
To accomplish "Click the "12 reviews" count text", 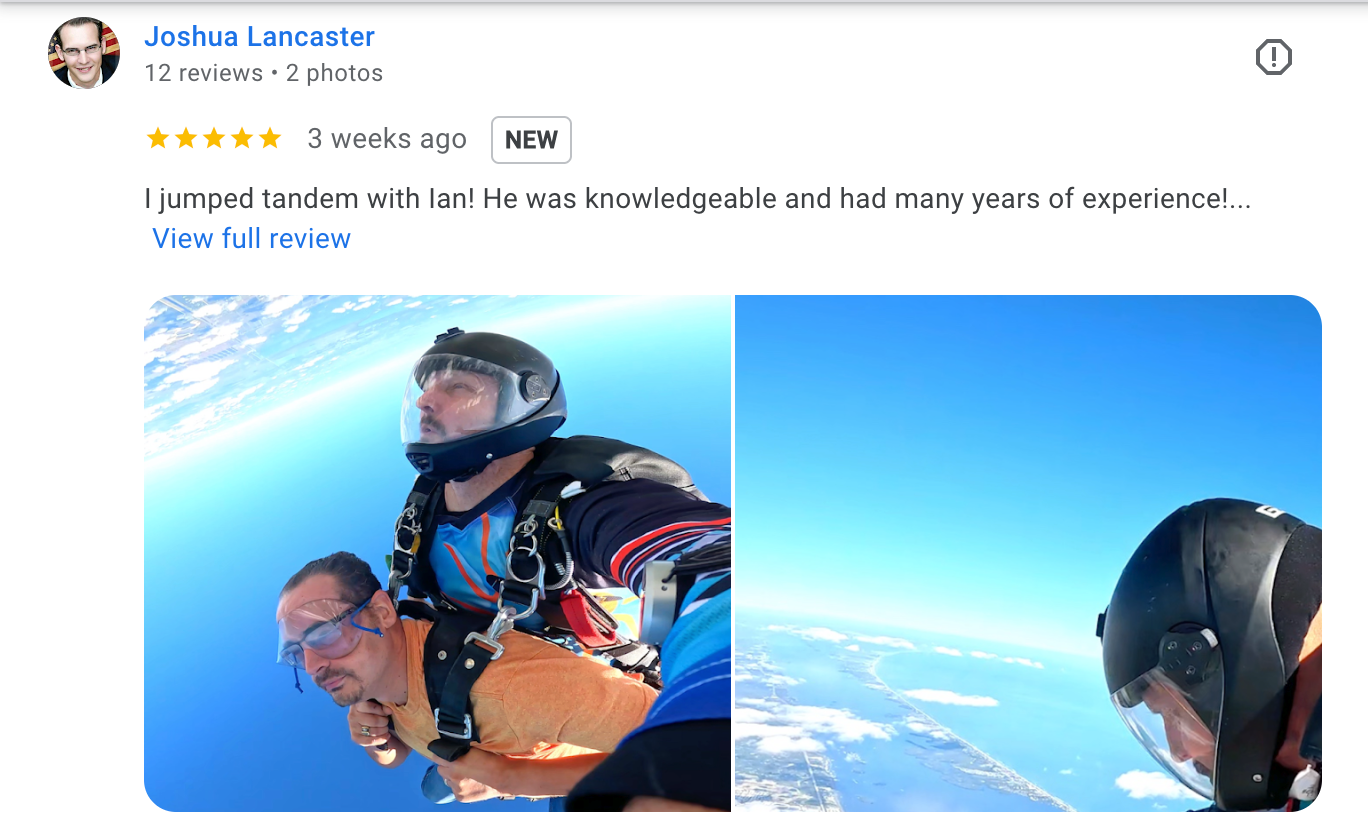I will (204, 73).
